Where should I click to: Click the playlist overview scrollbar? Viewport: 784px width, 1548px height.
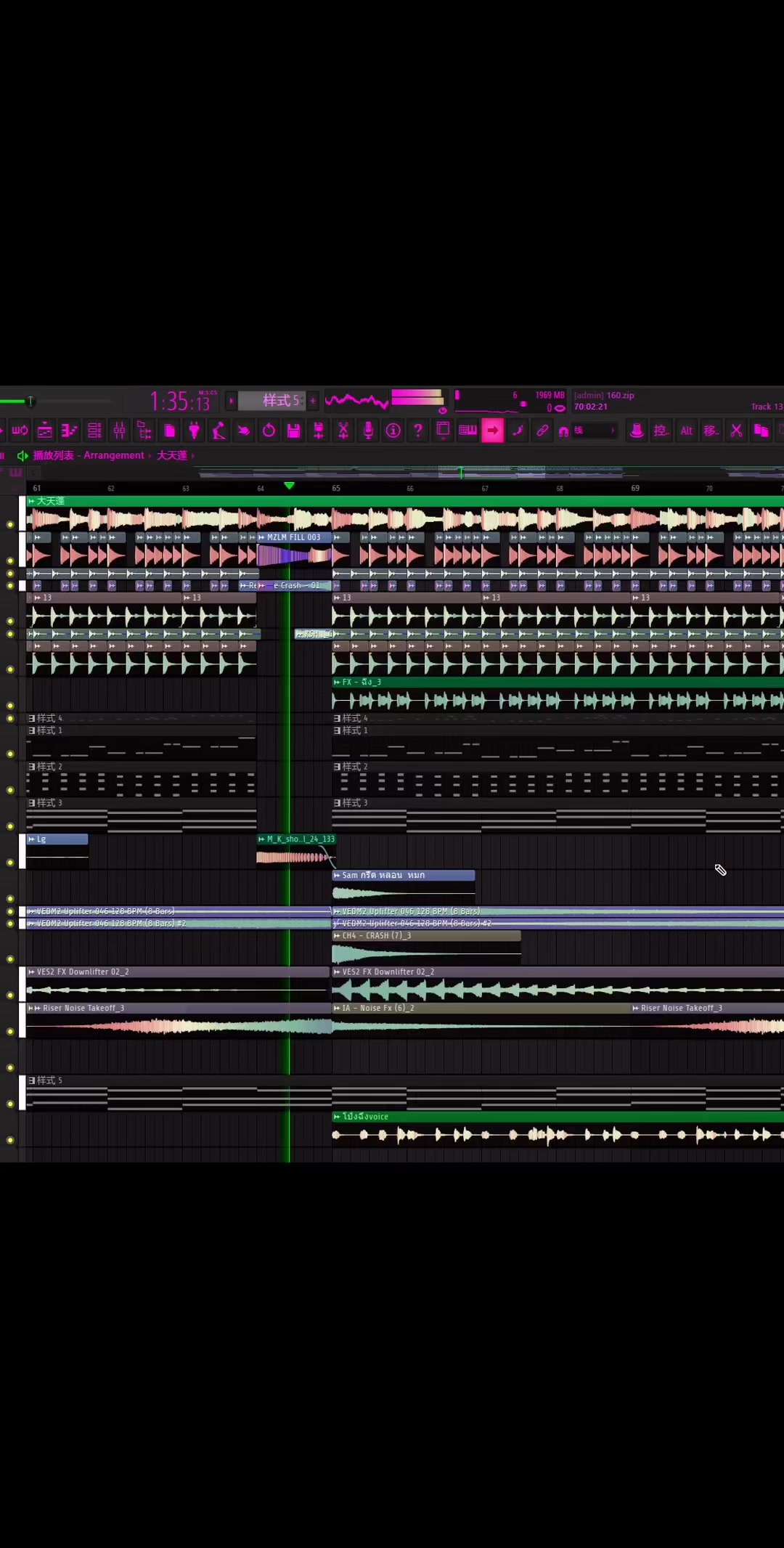coord(491,473)
